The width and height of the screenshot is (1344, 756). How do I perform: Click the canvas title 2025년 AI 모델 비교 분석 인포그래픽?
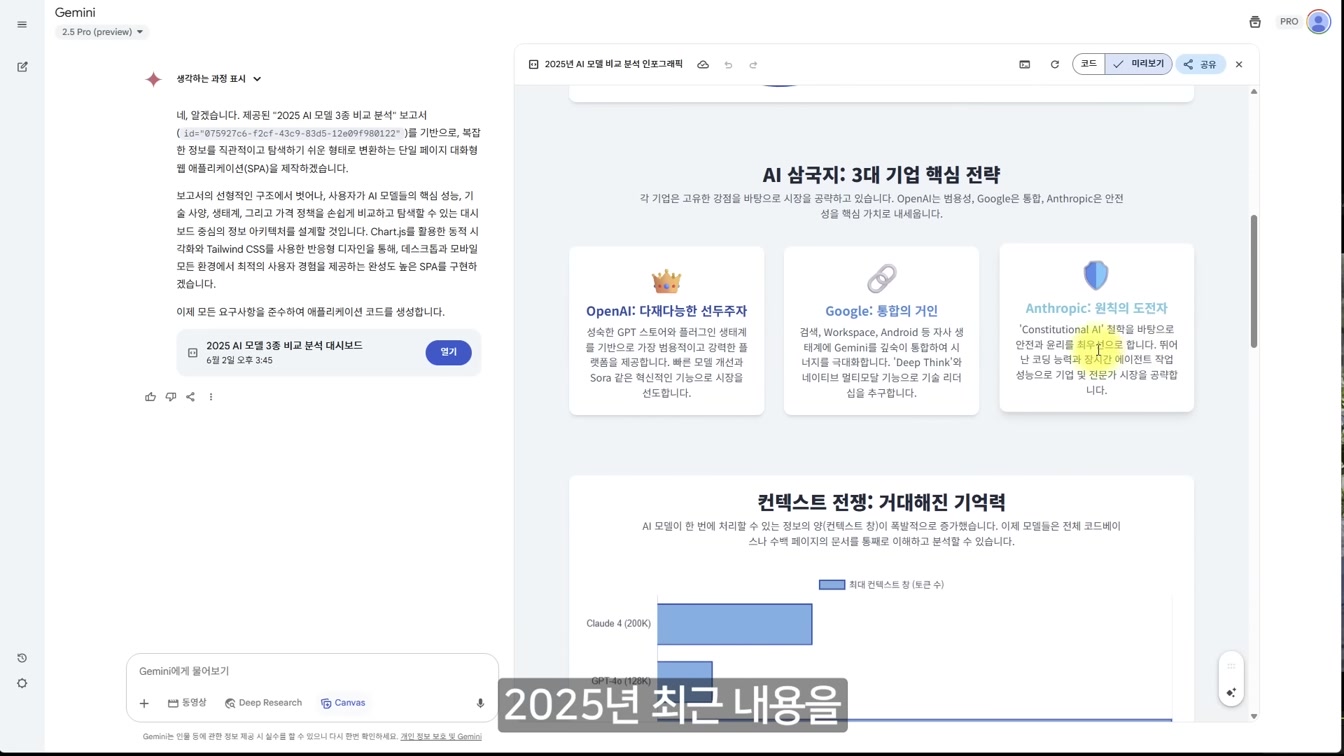coord(613,64)
